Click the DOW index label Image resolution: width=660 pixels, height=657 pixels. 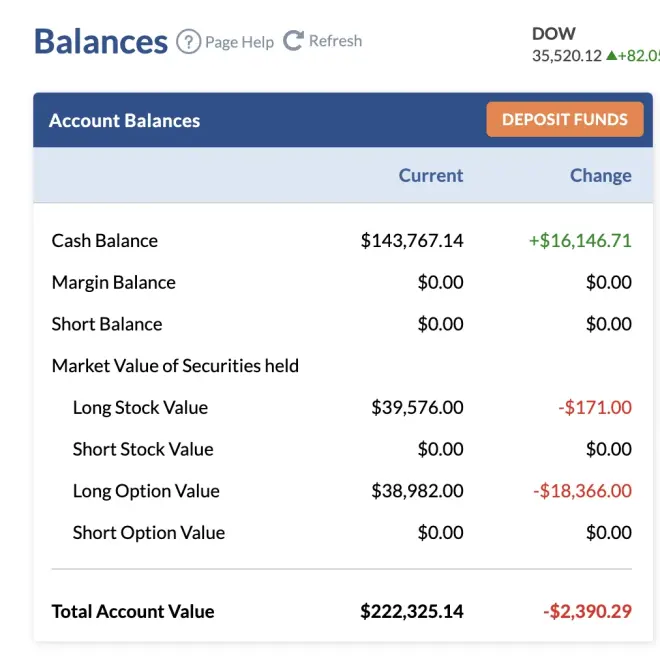click(x=554, y=34)
